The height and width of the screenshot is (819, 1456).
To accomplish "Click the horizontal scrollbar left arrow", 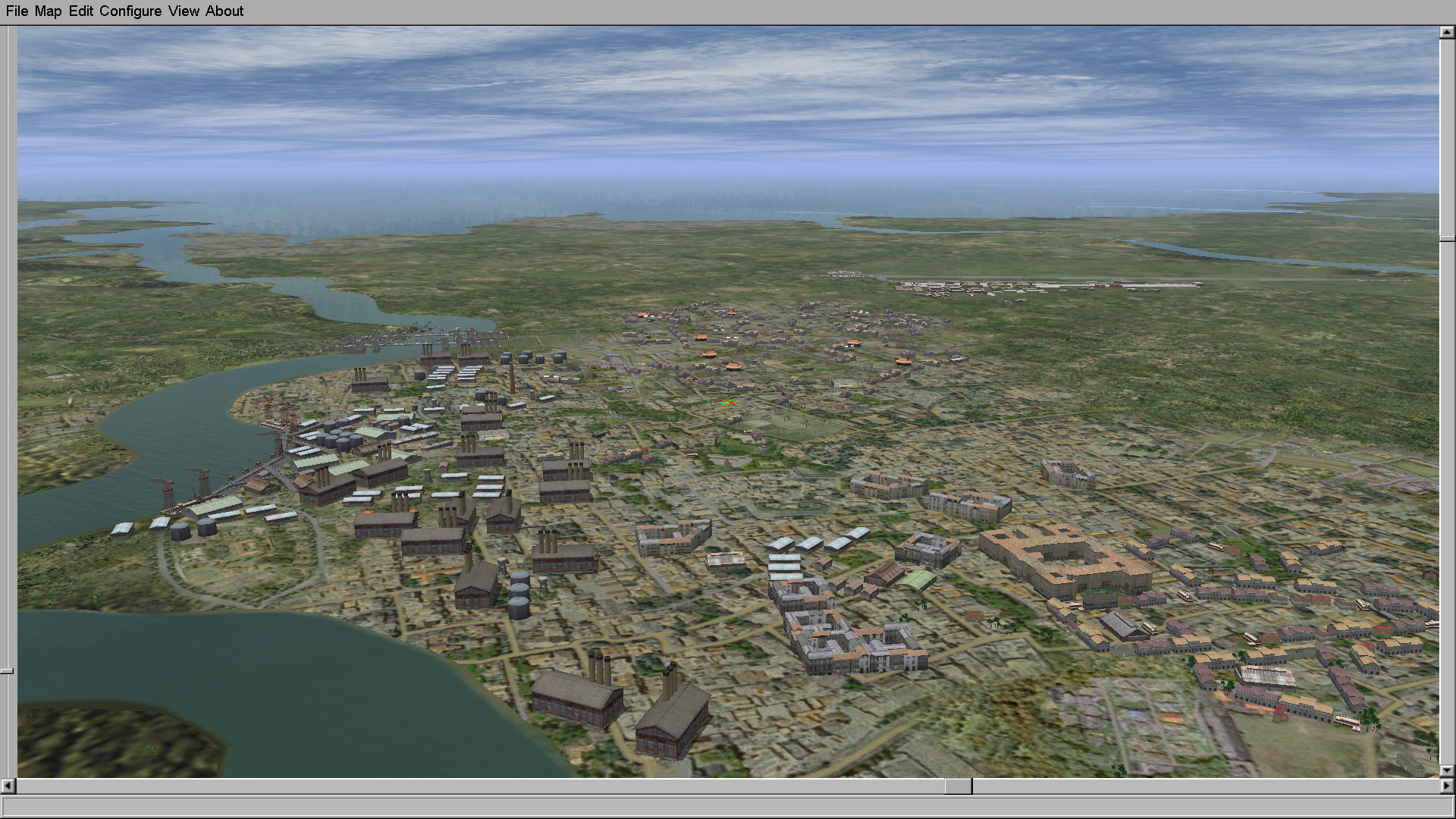I will tap(8, 786).
